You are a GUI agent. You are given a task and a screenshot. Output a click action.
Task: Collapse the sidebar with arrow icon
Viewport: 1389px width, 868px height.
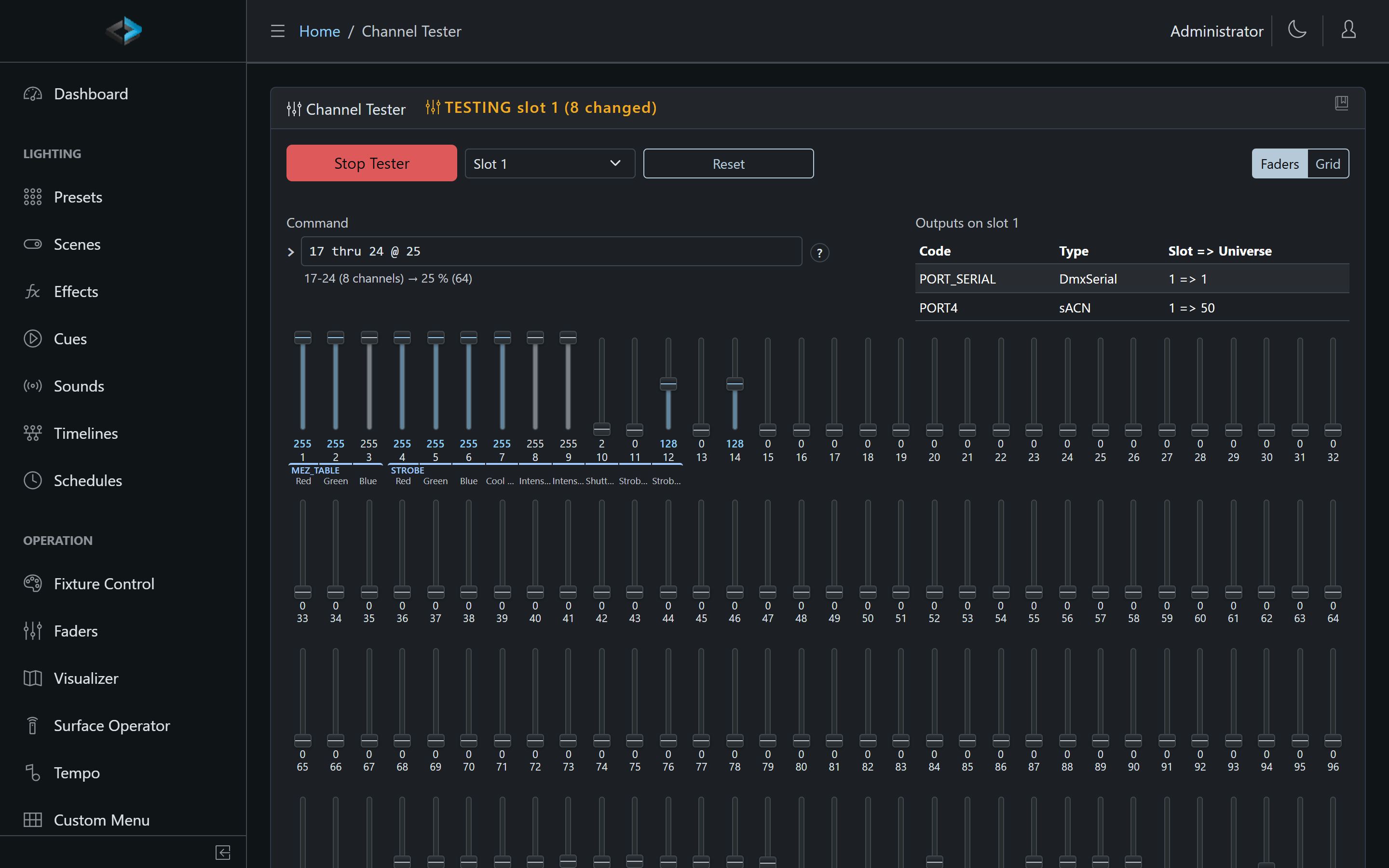click(x=223, y=853)
